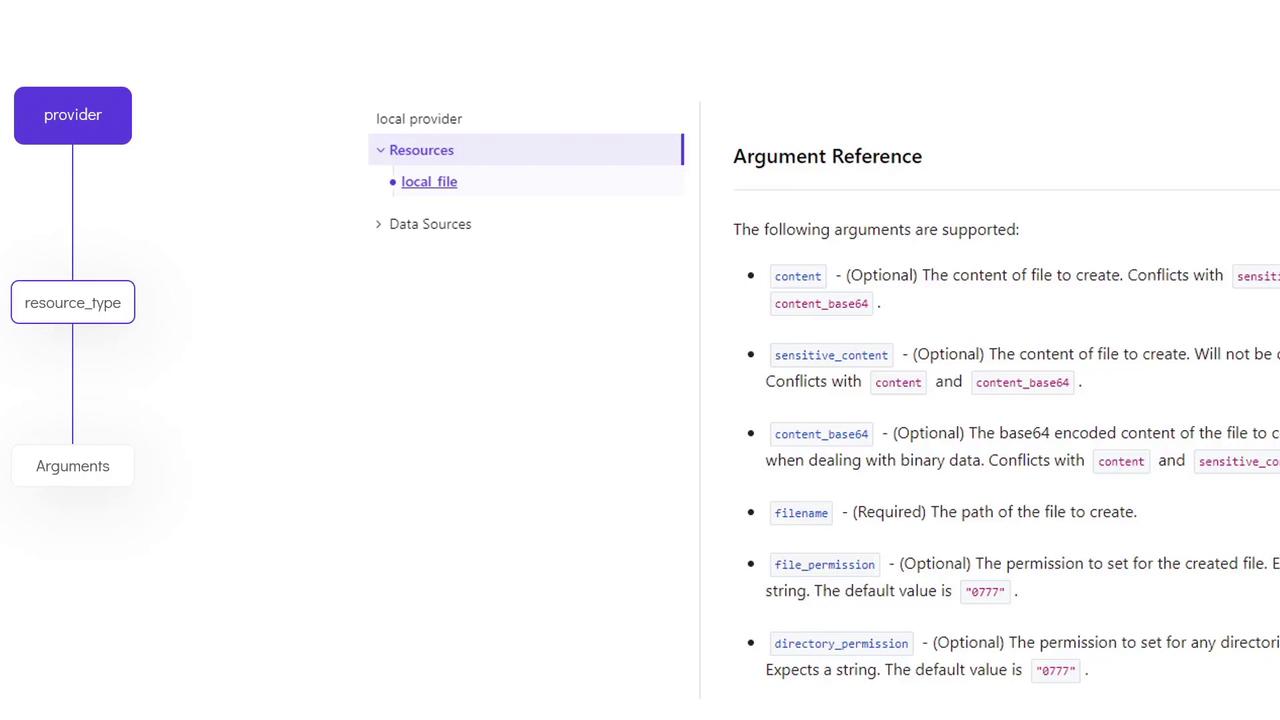Click the file_permission argument code tag
This screenshot has width=1280, height=720.
824,564
